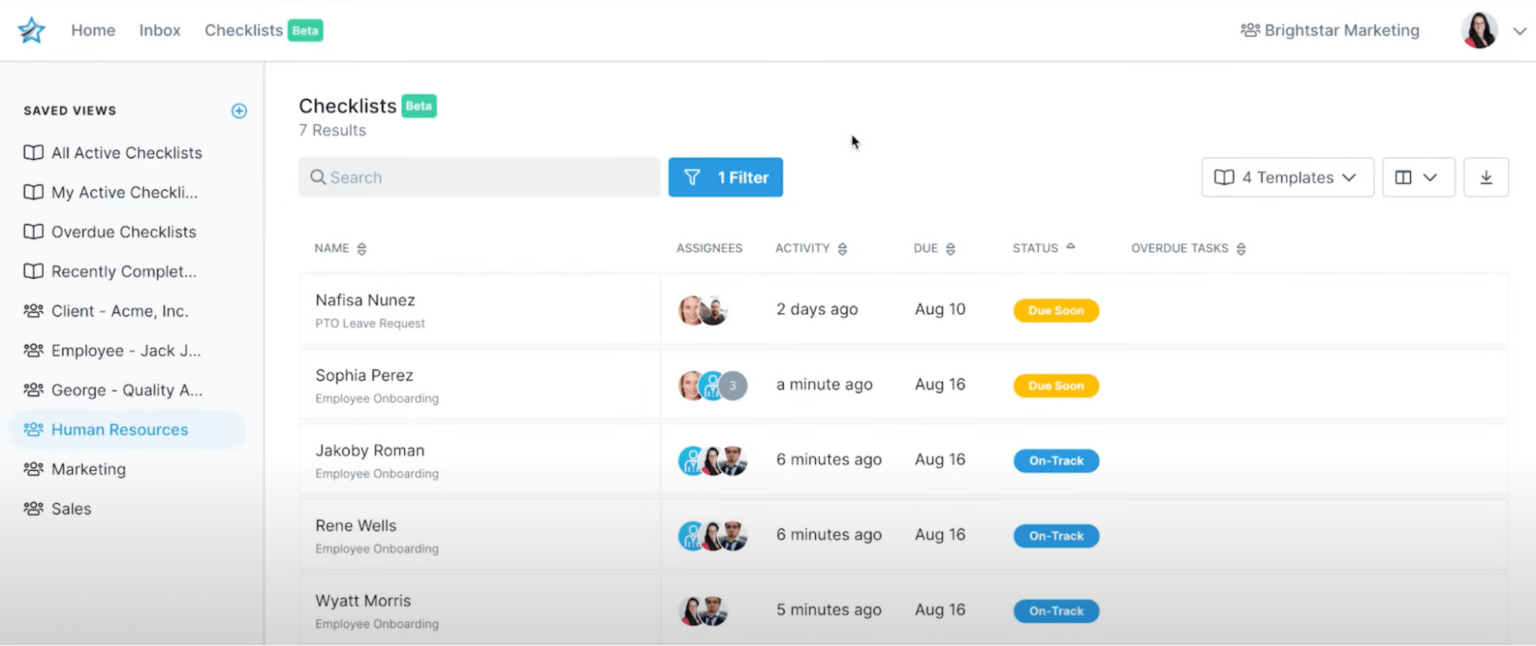Image resolution: width=1536 pixels, height=646 pixels.
Task: Open the Marketing saved view
Action: pos(88,468)
